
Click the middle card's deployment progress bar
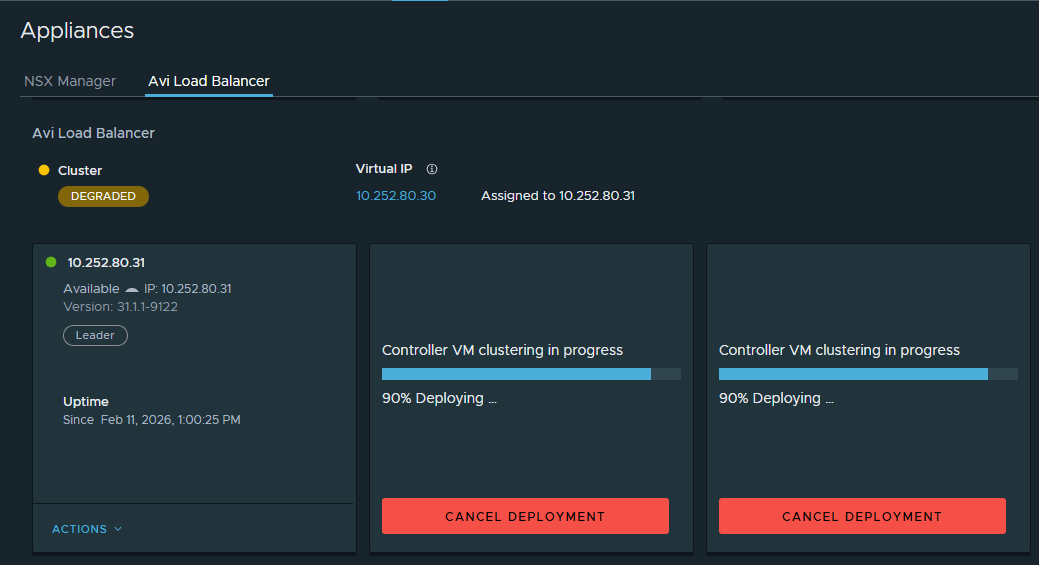(x=531, y=374)
